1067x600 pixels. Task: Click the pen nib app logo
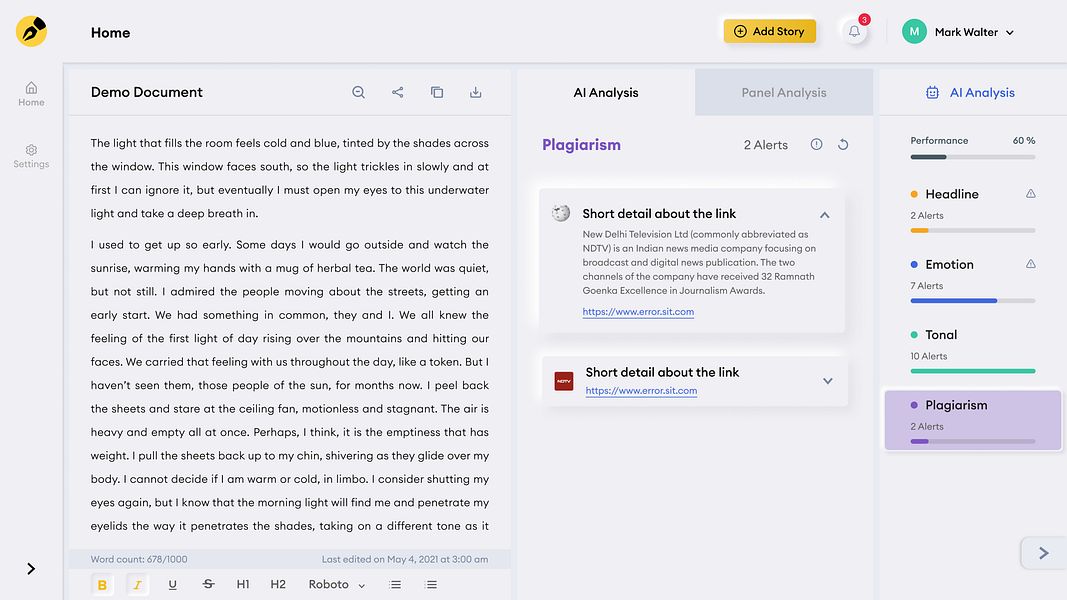[31, 31]
